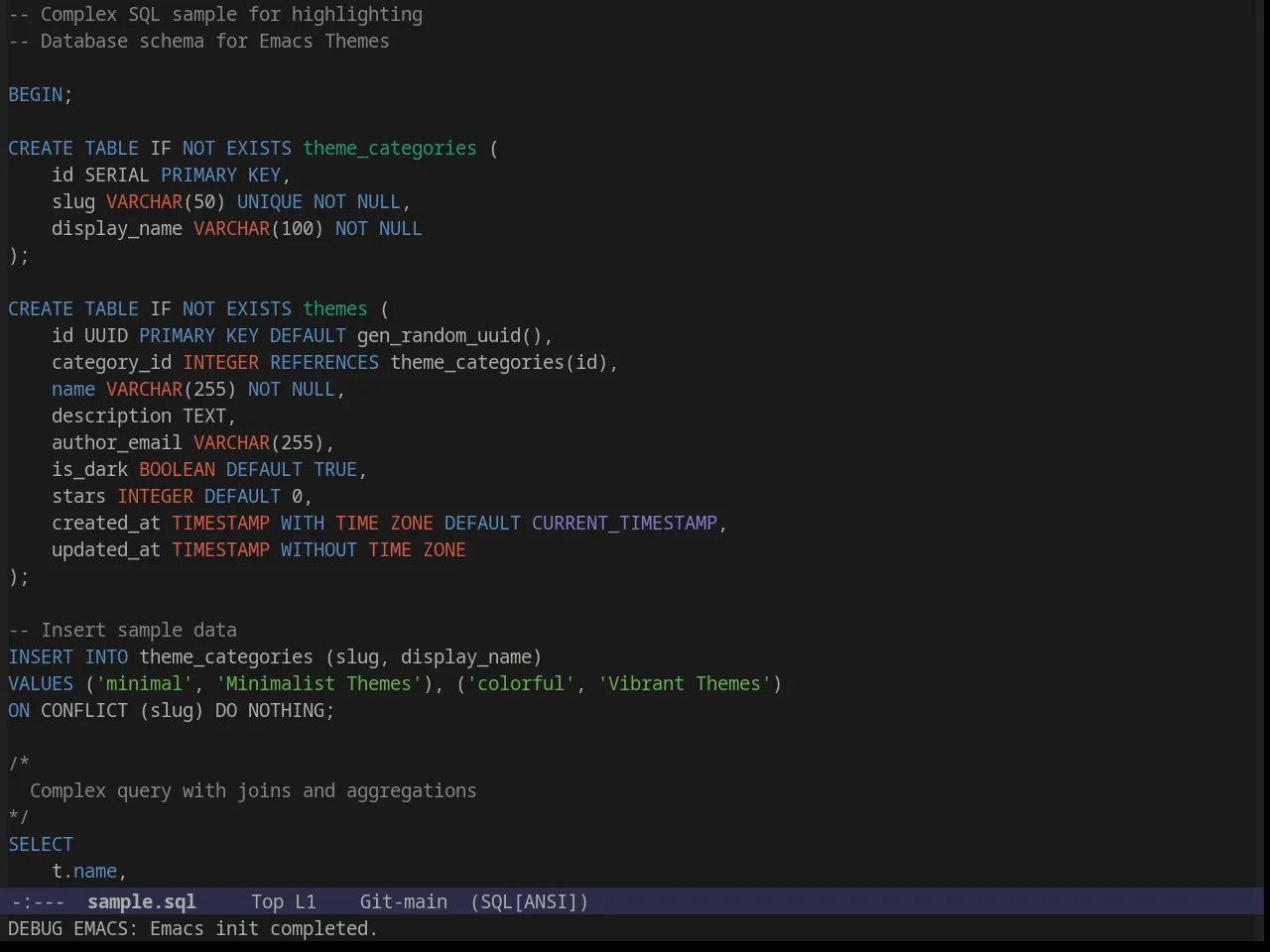
Task: Click CURRENT_TIMESTAMP on created_at line
Action: 624,523
